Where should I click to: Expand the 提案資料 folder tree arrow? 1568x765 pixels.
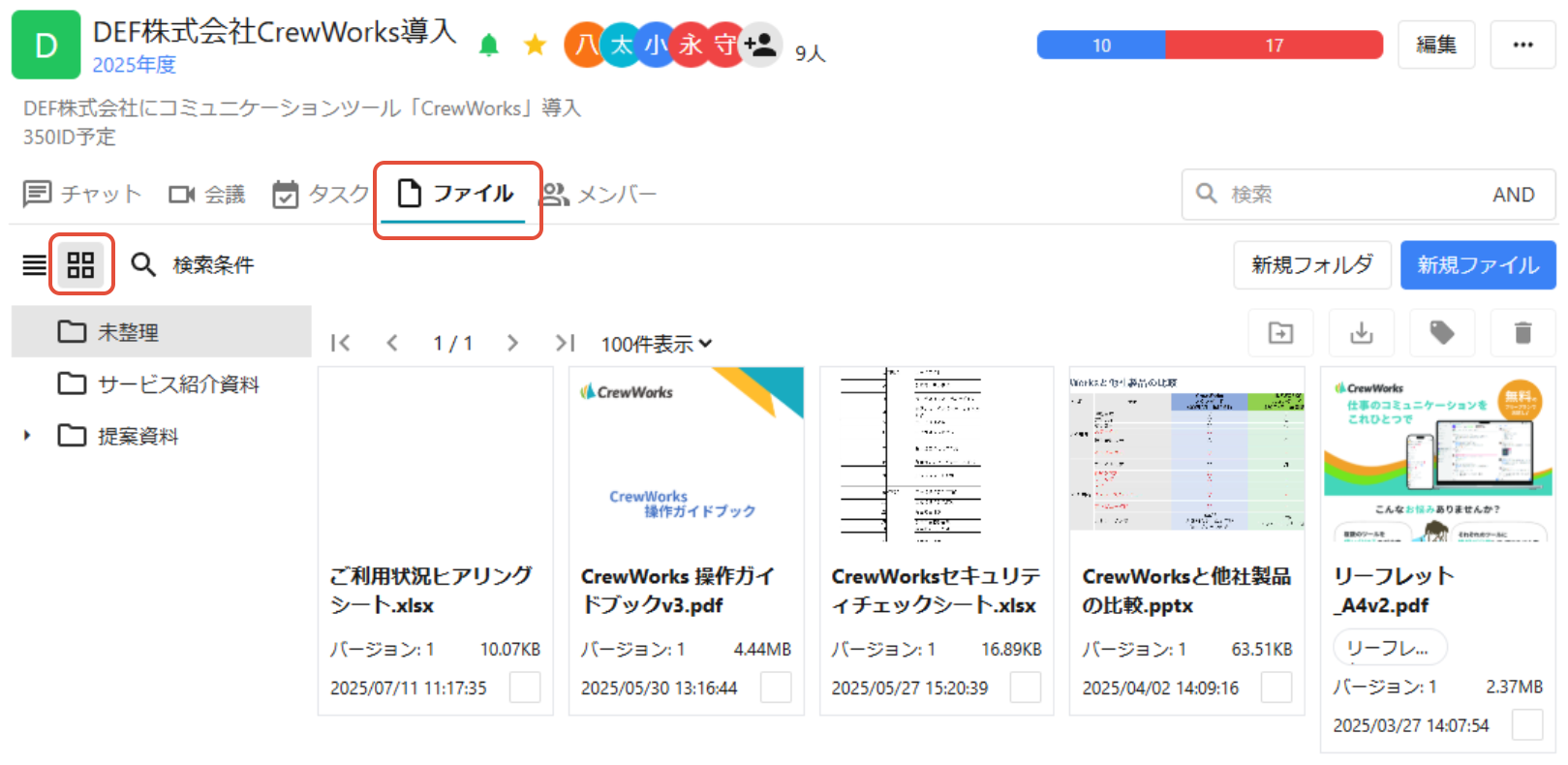tap(27, 436)
